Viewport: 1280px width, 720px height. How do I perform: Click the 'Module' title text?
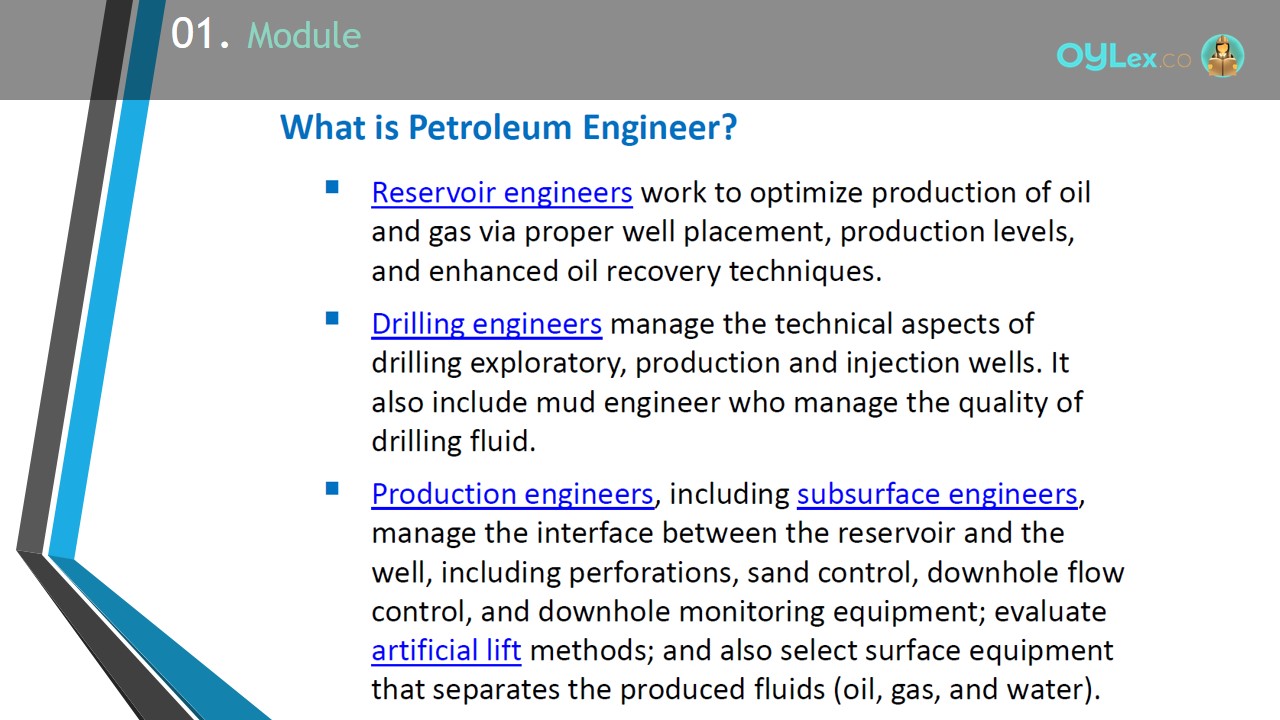pyautogui.click(x=304, y=36)
